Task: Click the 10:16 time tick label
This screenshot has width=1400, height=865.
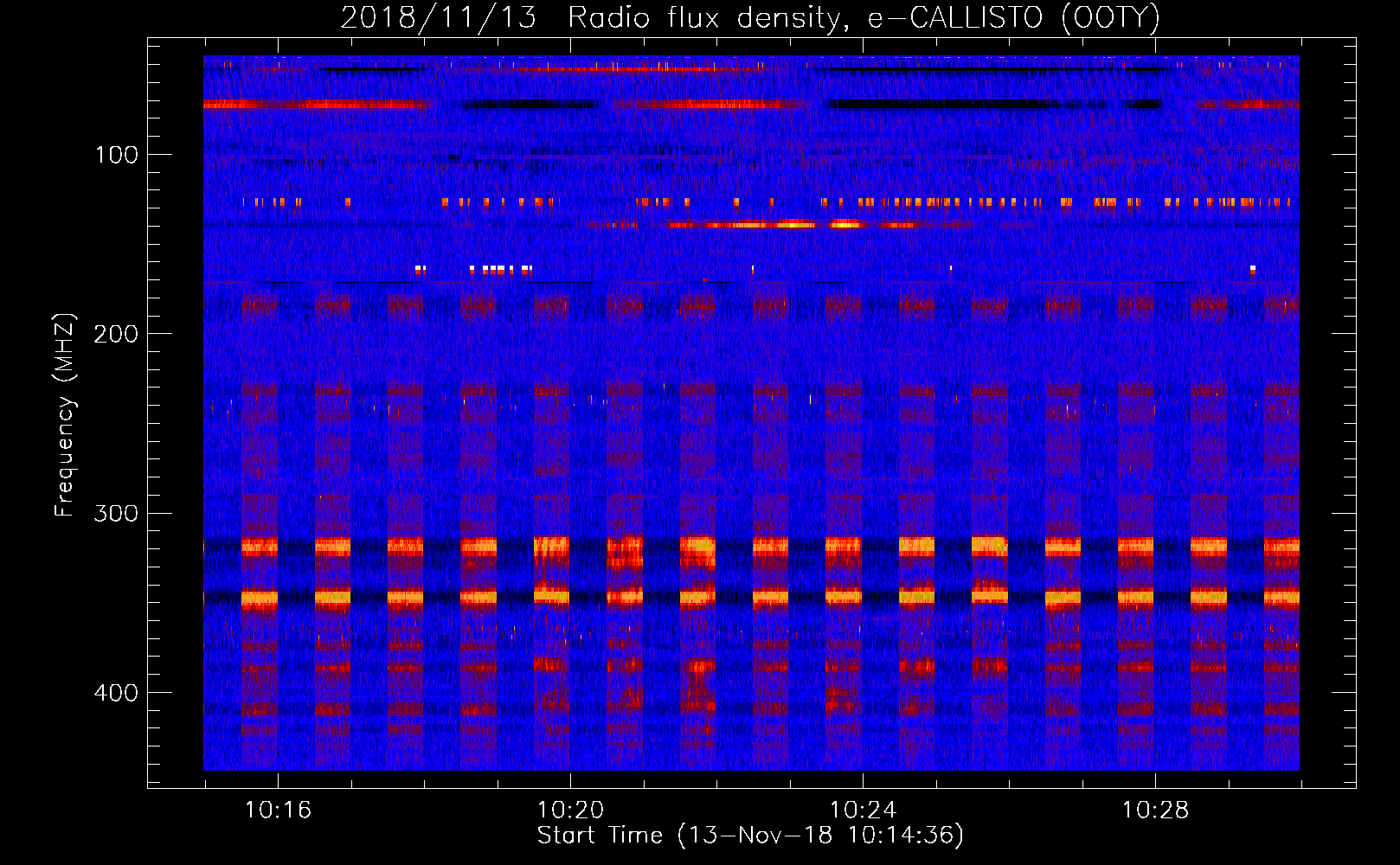Action: pos(278,811)
